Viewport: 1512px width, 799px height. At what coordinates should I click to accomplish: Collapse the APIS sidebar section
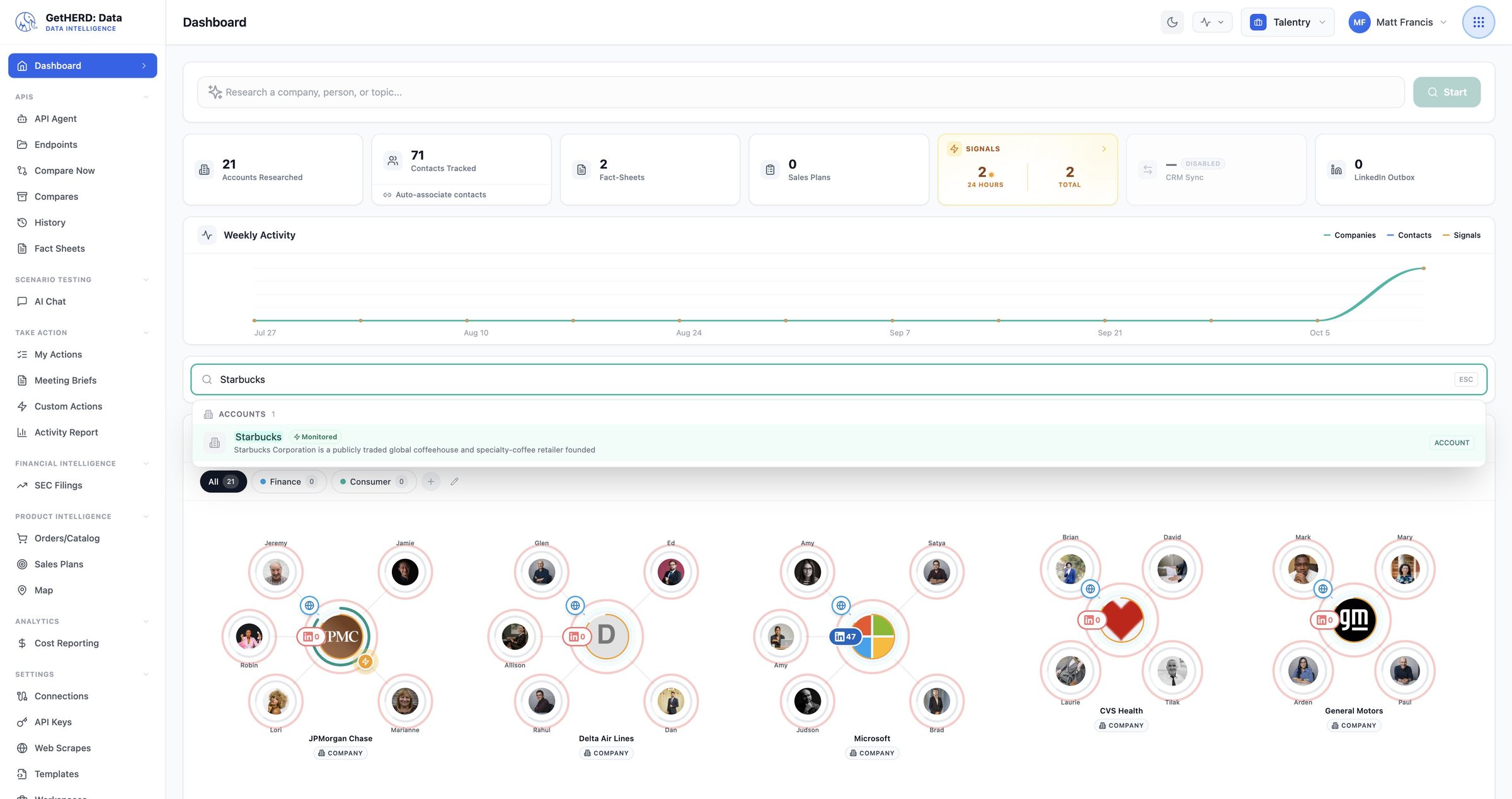(x=146, y=97)
